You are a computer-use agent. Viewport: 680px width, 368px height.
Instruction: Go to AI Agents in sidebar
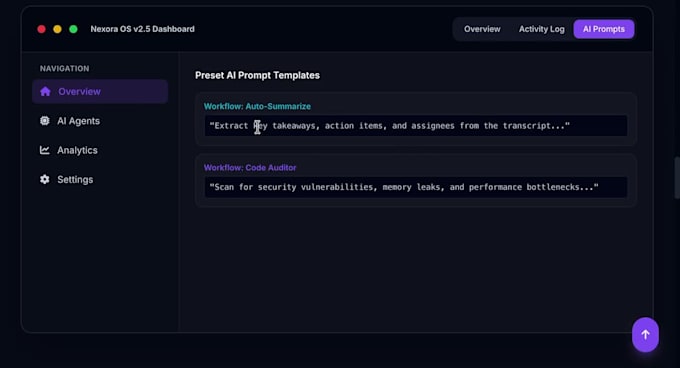tap(100, 121)
